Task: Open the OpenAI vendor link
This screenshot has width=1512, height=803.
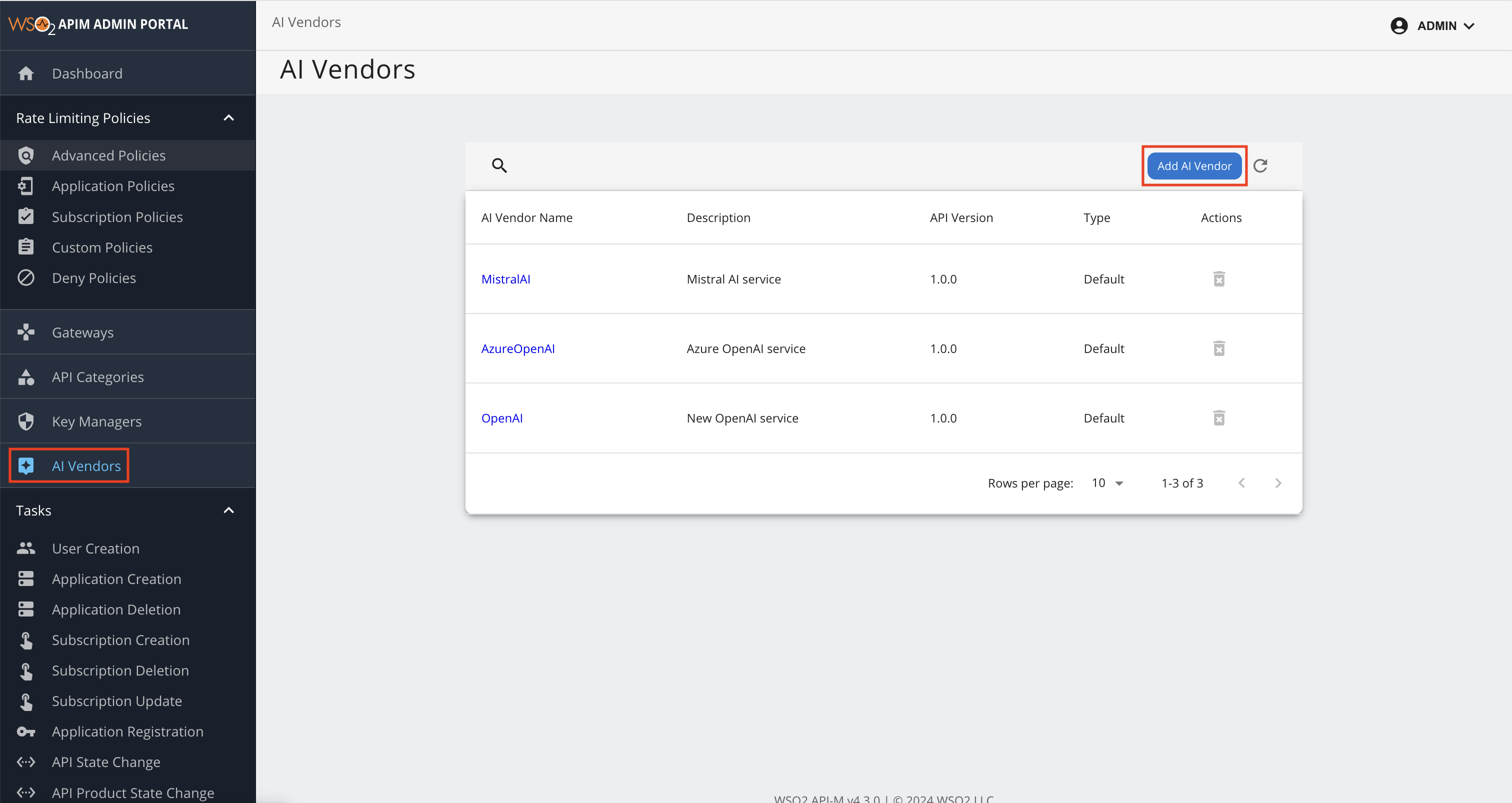Action: coord(502,418)
